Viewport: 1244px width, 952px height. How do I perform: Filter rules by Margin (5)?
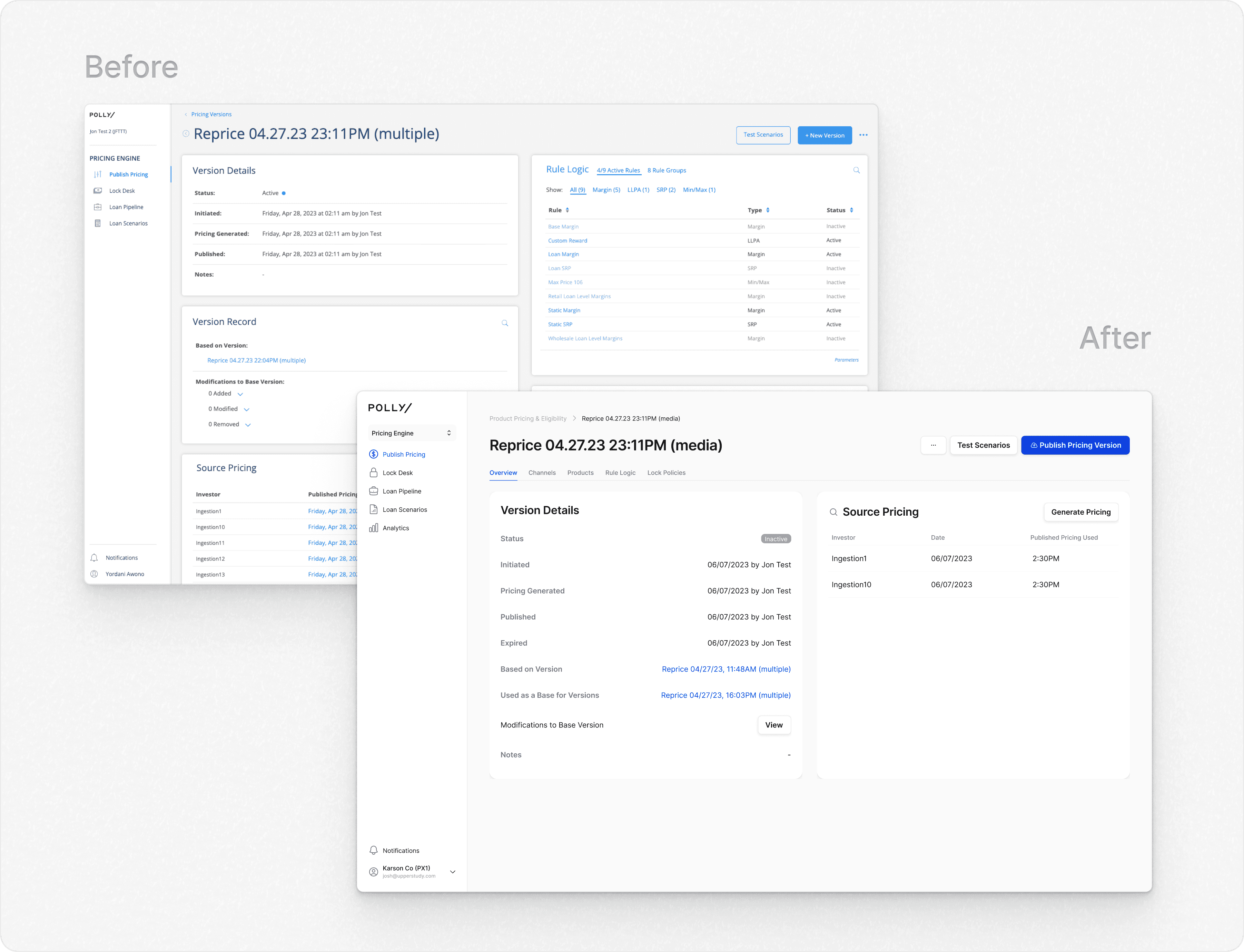point(606,190)
